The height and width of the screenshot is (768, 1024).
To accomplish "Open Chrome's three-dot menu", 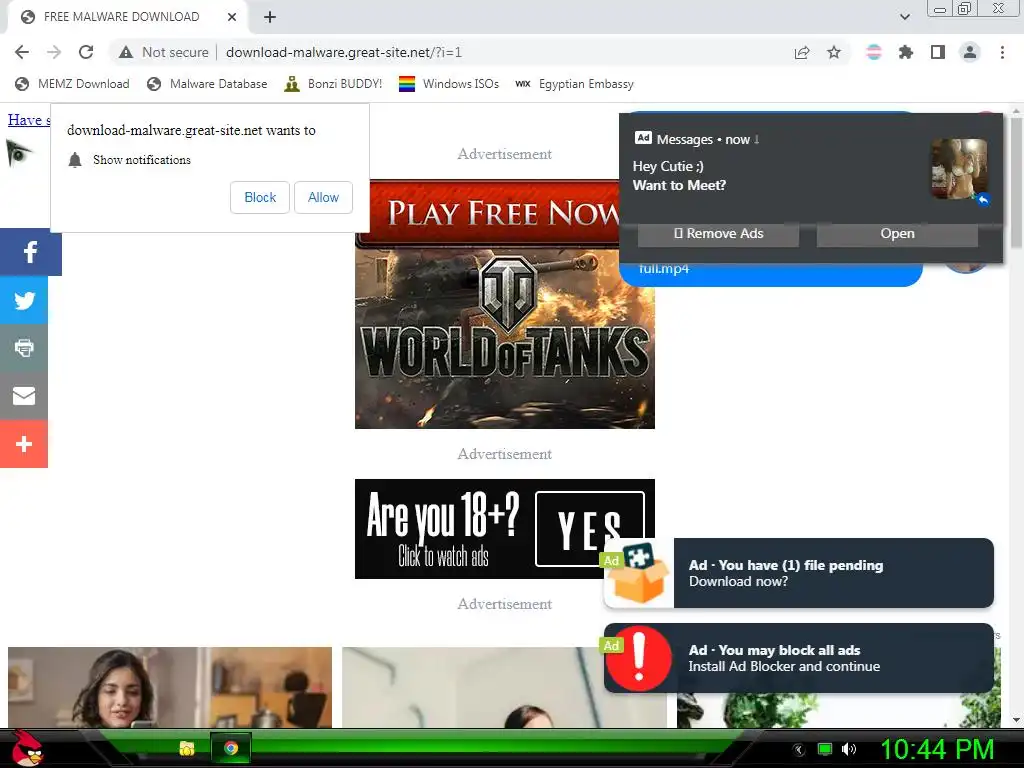I will pos(1002,52).
